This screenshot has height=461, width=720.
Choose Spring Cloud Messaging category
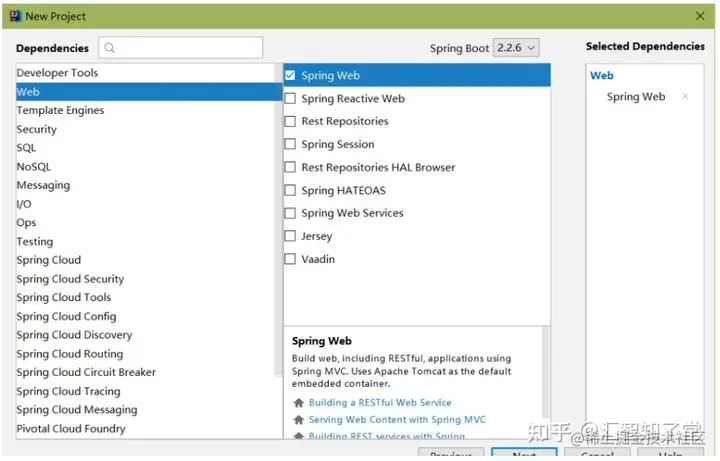point(145,410)
